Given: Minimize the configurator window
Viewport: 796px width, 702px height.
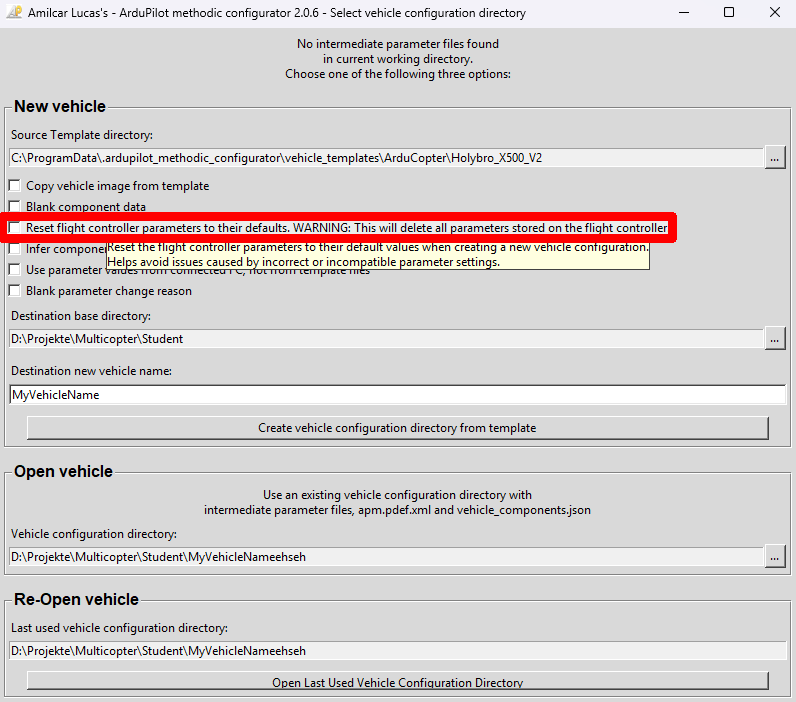Looking at the screenshot, I should coord(683,13).
